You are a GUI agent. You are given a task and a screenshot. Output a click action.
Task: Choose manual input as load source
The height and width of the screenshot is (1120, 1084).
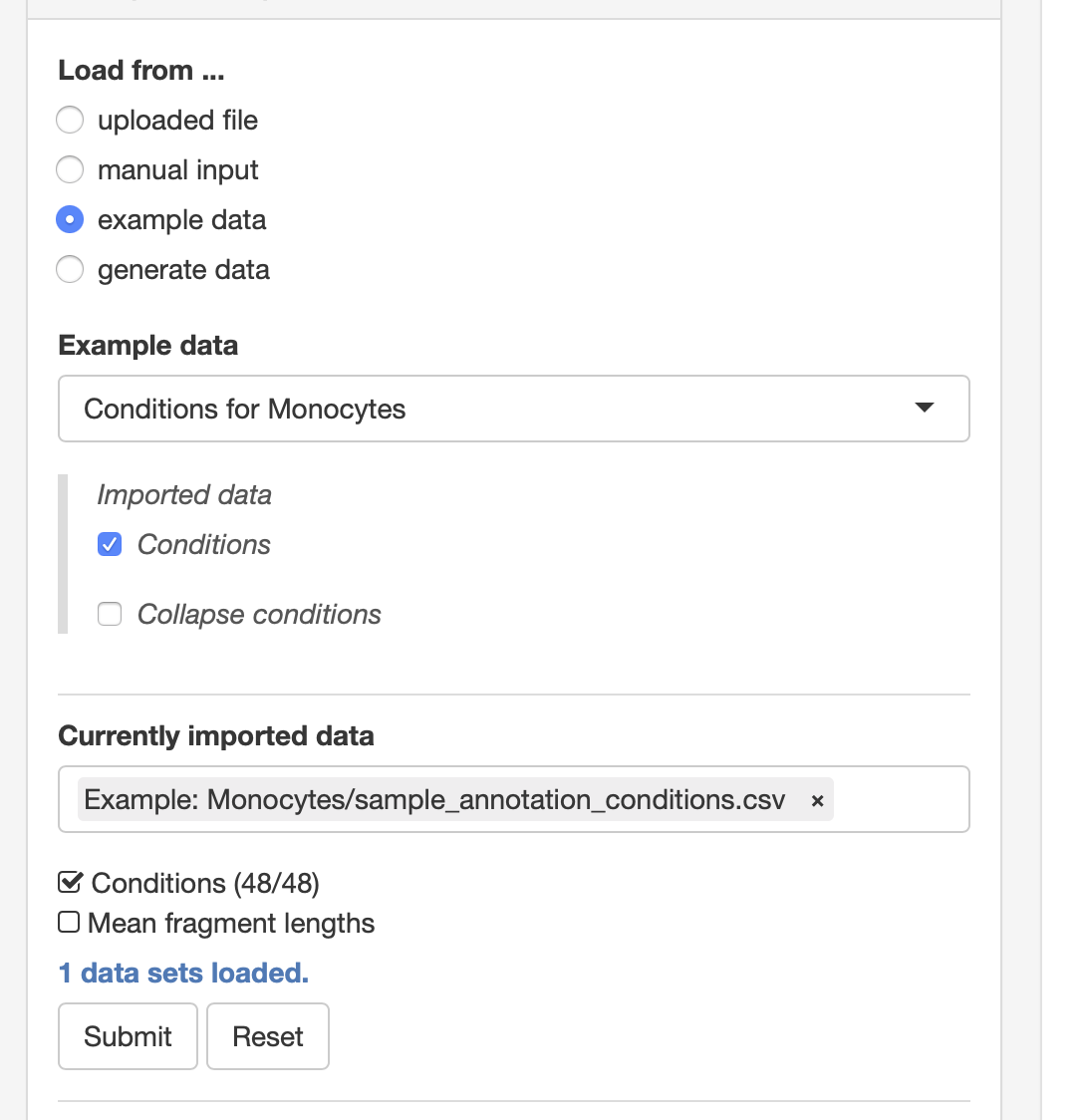click(x=70, y=170)
